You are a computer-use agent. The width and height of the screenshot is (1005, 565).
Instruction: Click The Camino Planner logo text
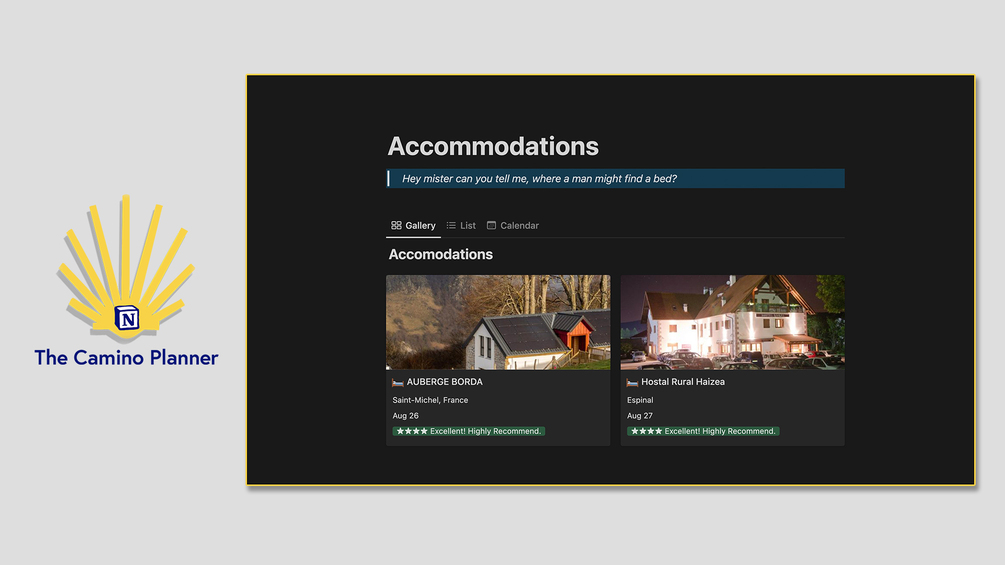click(x=126, y=357)
